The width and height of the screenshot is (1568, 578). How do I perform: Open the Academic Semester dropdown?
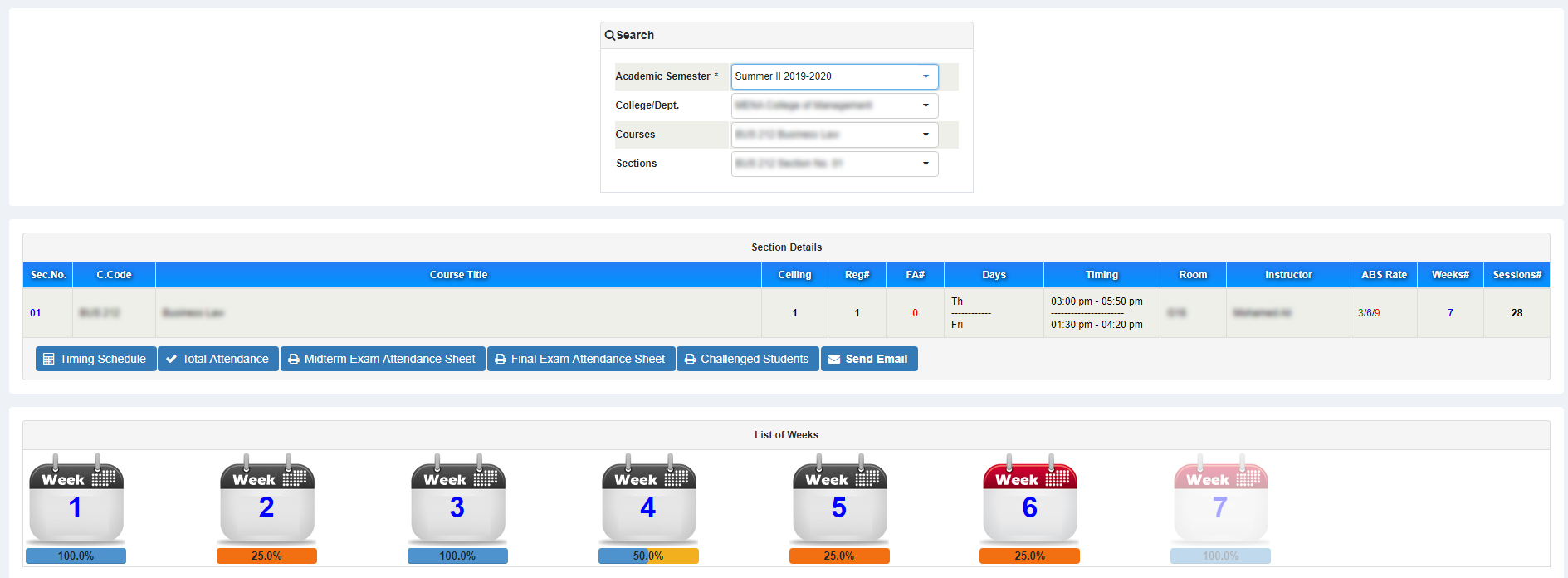click(x=834, y=76)
